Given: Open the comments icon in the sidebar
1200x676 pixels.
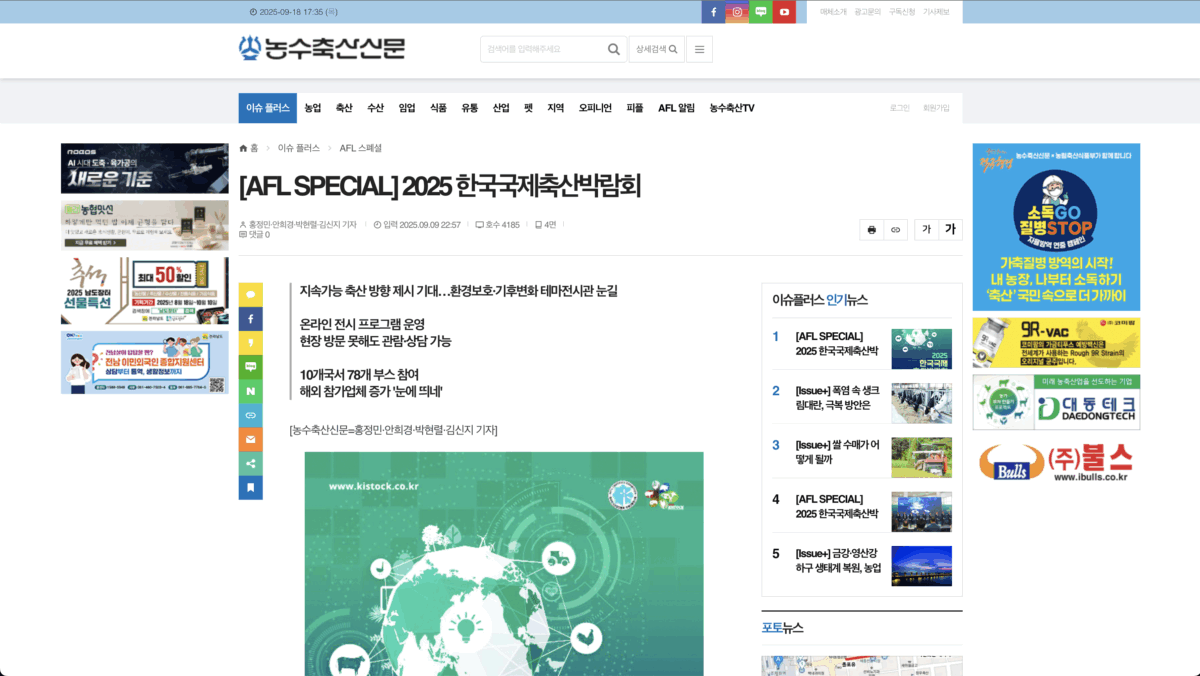Looking at the screenshot, I should [x=250, y=294].
